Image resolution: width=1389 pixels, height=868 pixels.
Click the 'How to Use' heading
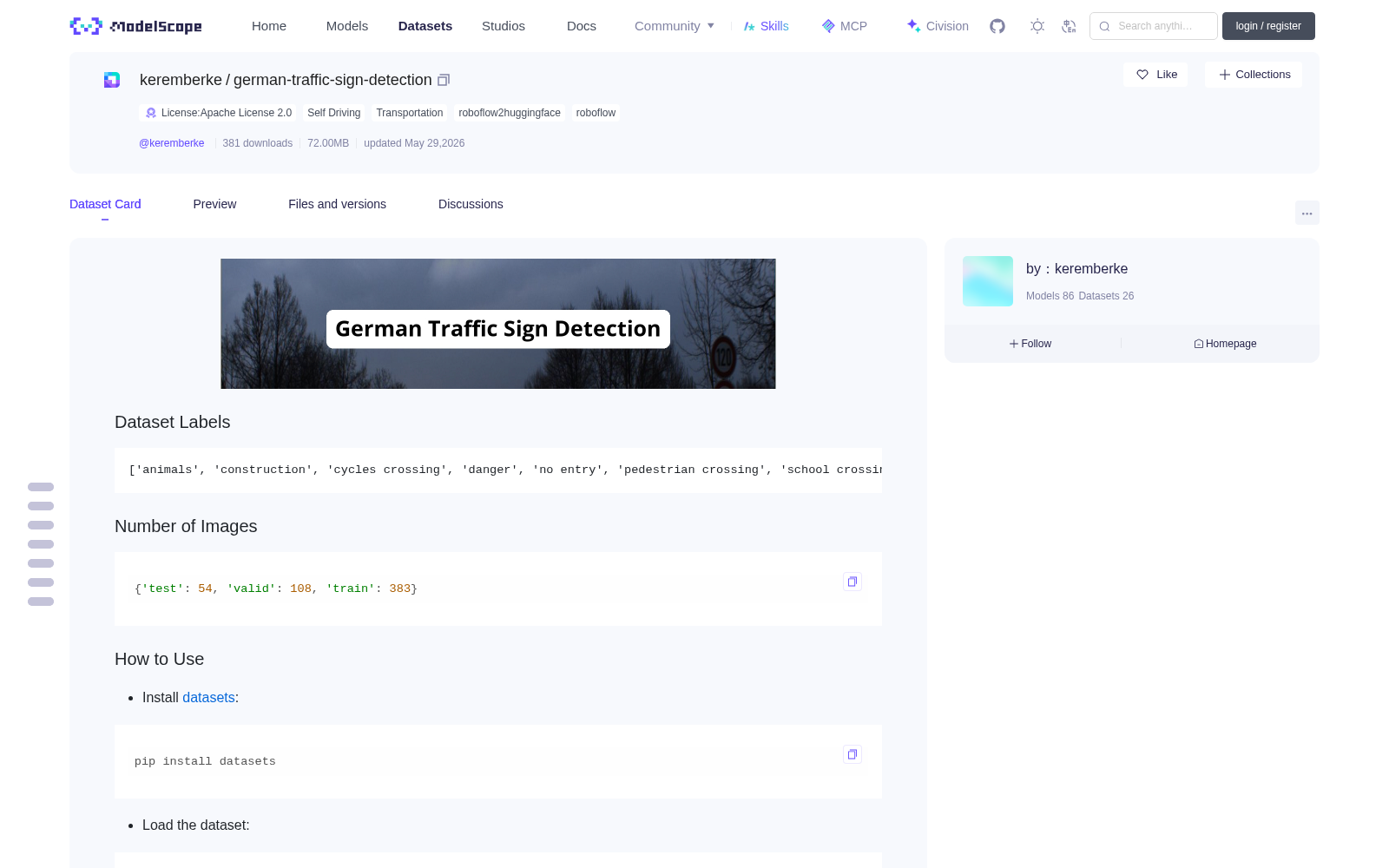[x=159, y=659]
